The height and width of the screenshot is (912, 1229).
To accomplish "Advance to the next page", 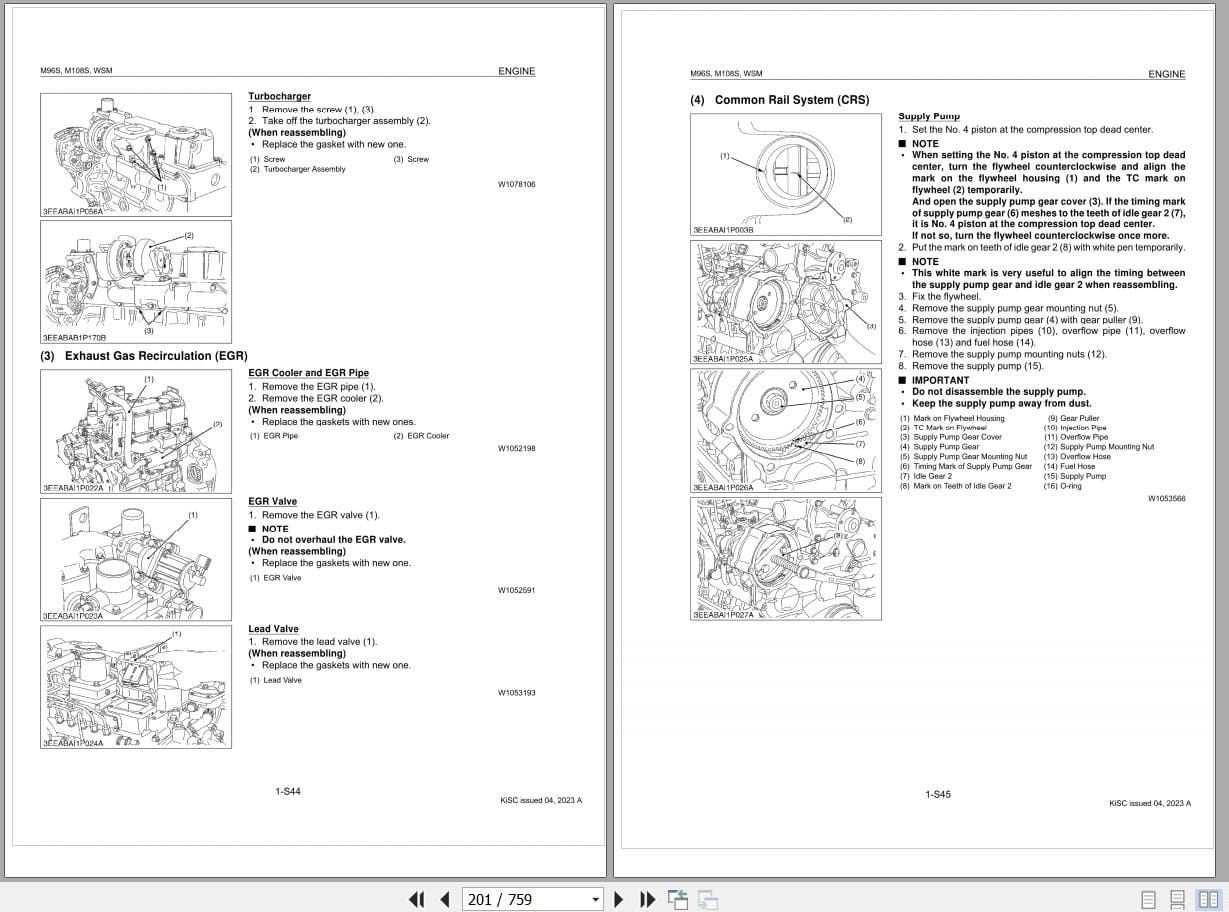I will pos(619,899).
